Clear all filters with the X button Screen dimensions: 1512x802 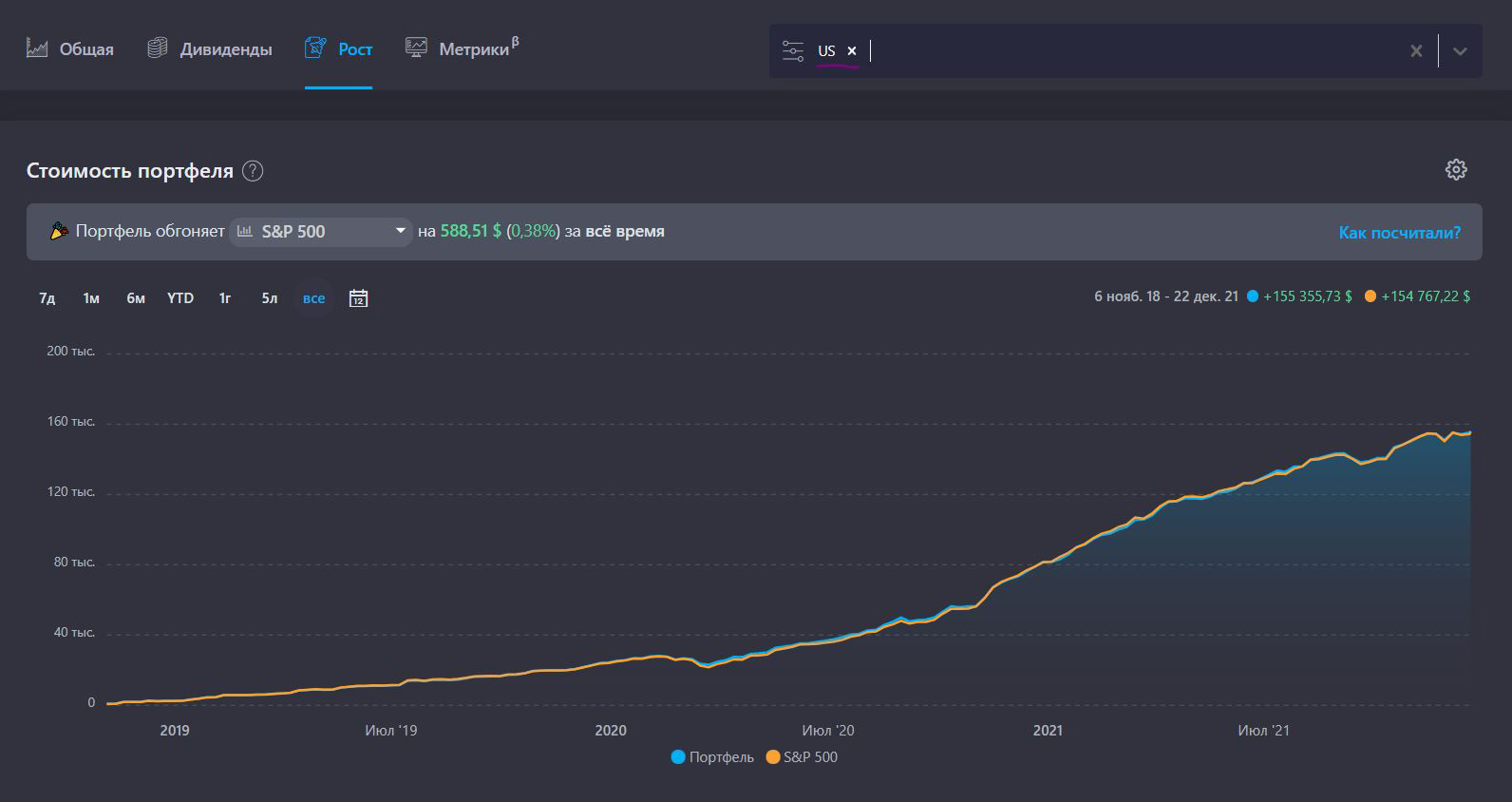pos(1416,51)
